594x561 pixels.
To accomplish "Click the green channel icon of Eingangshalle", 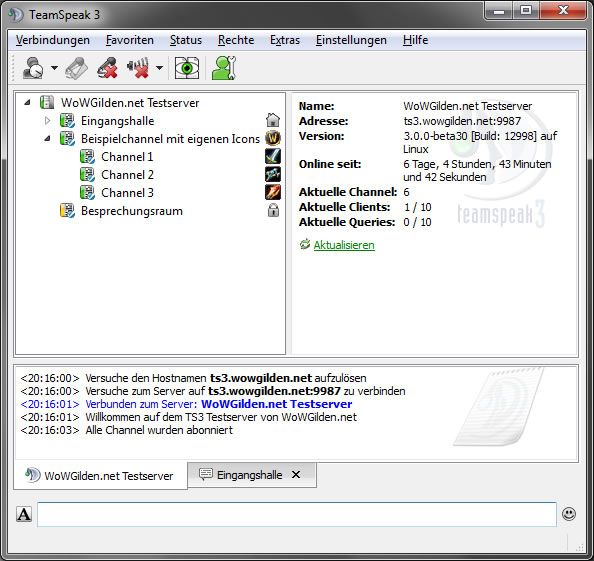I will click(x=67, y=121).
